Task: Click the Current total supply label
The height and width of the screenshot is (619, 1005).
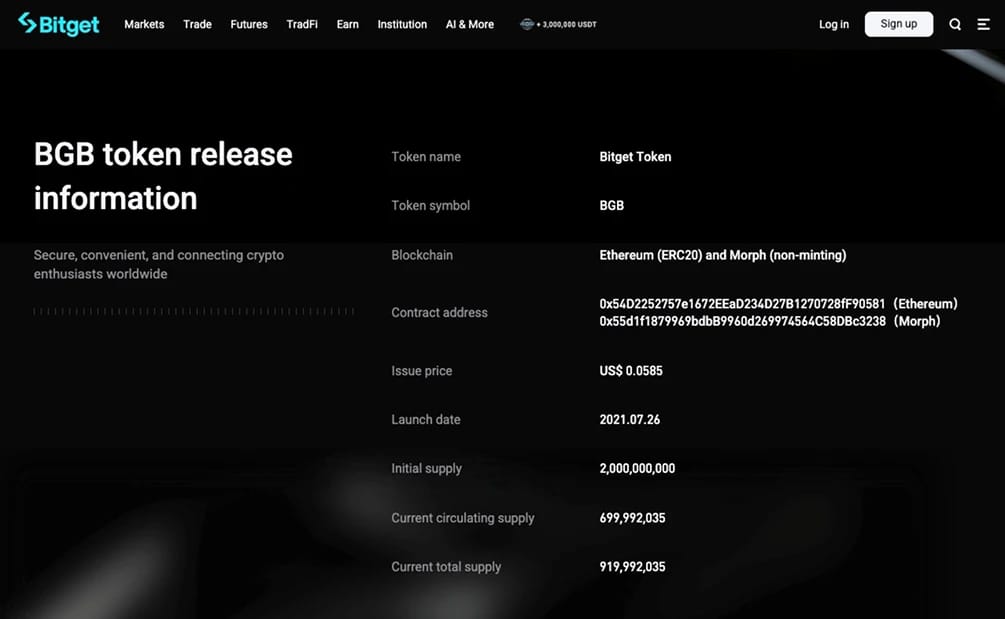Action: pyautogui.click(x=446, y=566)
